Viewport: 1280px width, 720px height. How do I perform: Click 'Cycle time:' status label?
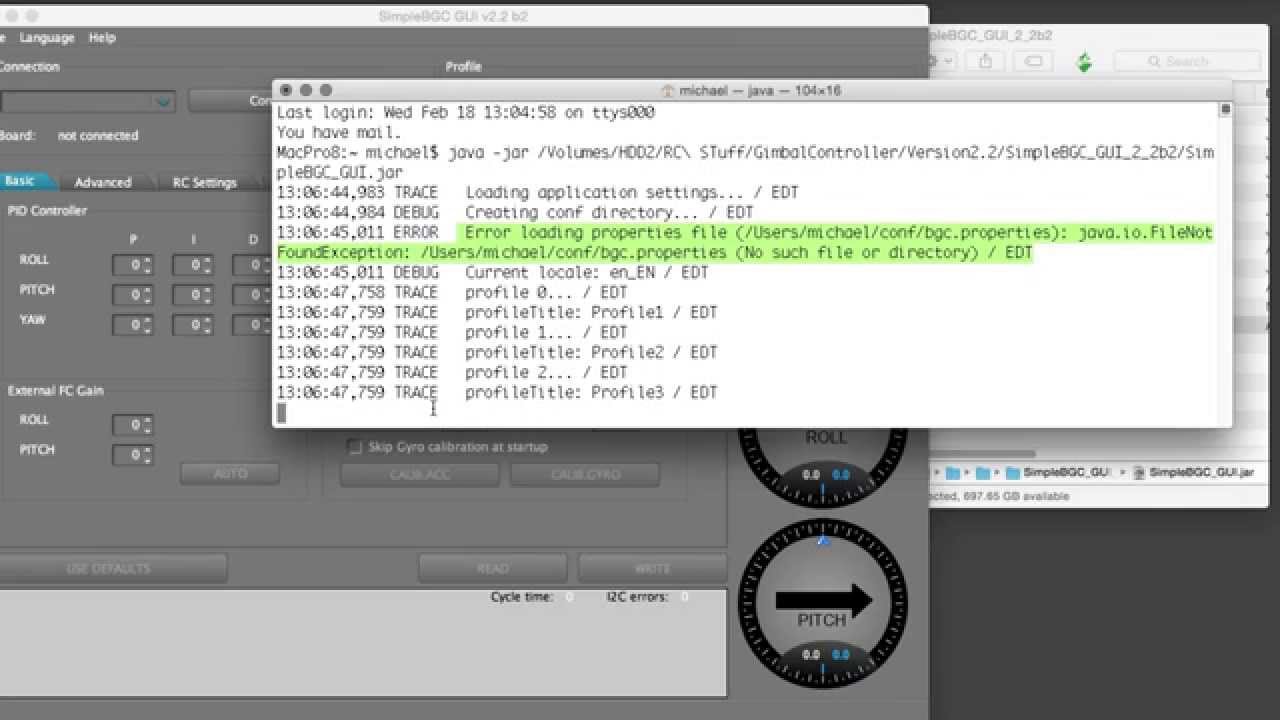pyautogui.click(x=521, y=597)
